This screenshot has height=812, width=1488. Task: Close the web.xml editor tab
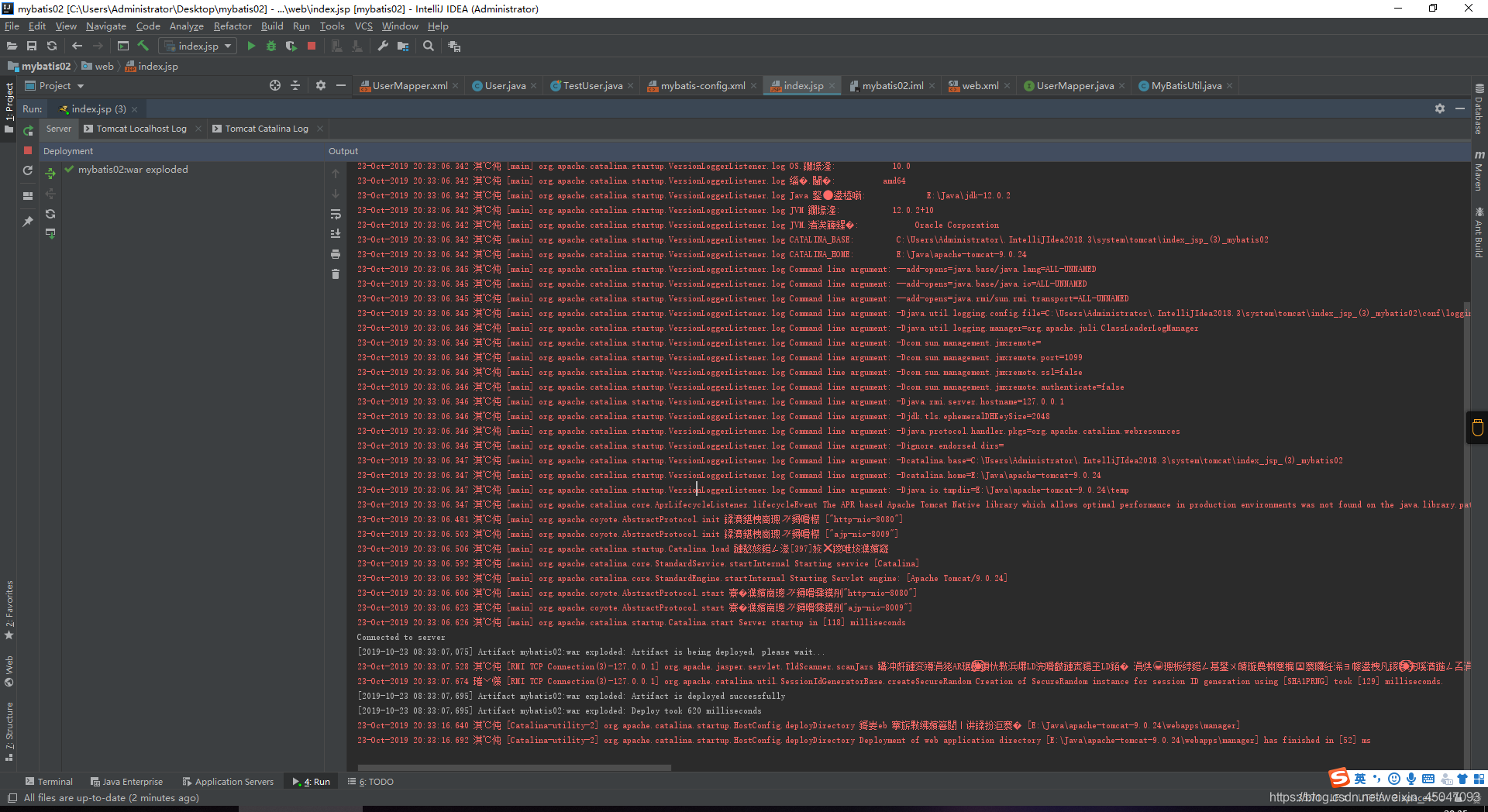pos(1007,86)
